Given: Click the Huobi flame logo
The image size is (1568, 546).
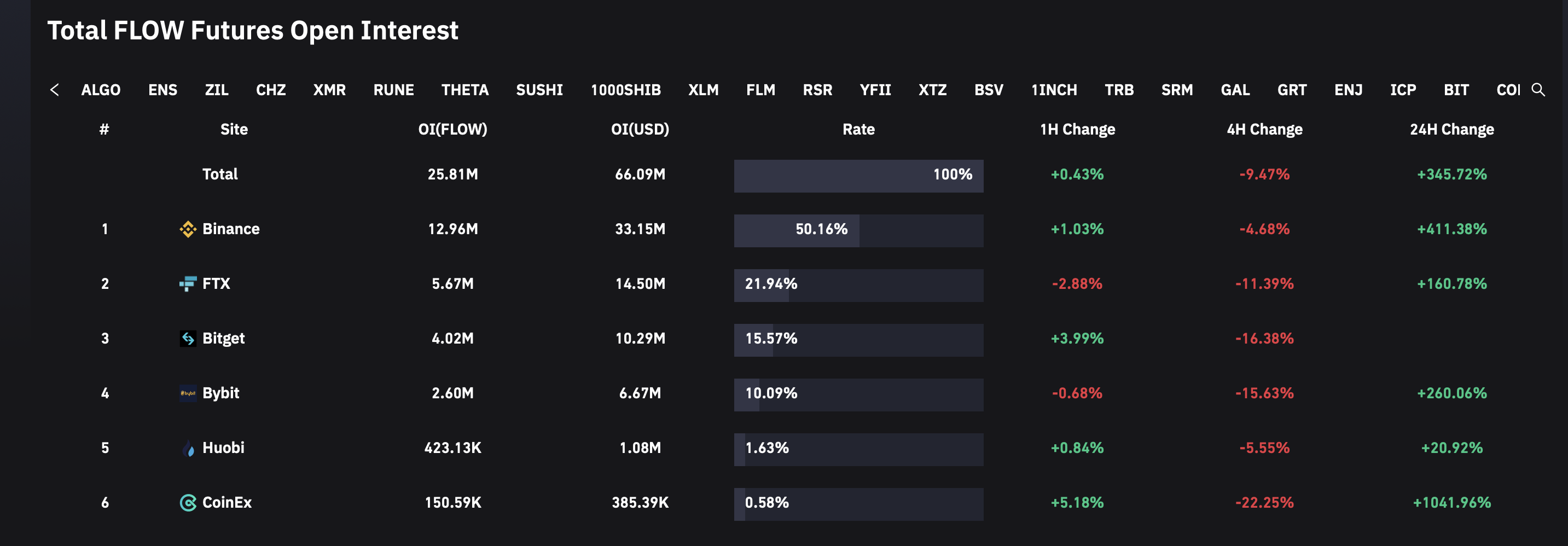Looking at the screenshot, I should [188, 449].
